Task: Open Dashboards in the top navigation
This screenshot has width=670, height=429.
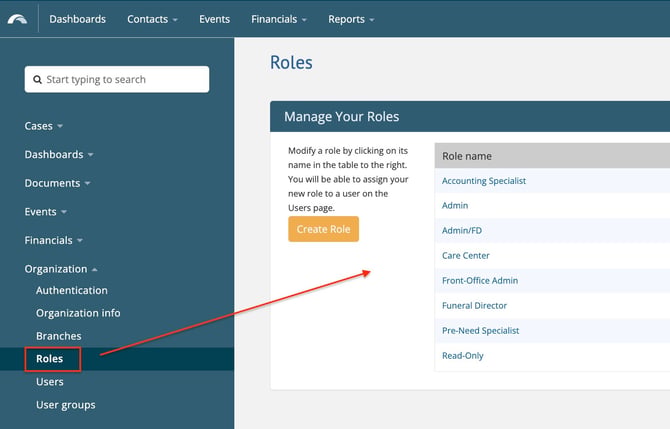Action: pos(77,19)
